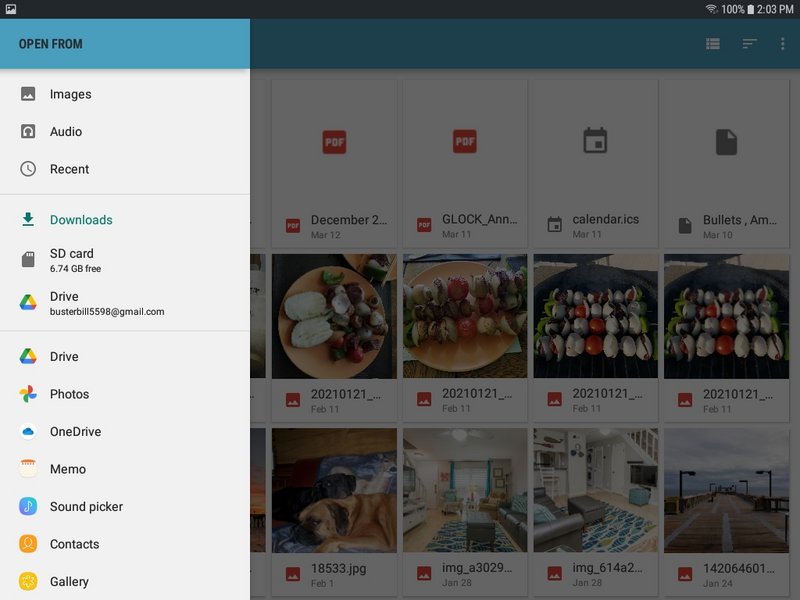The image size is (800, 600).
Task: Tap the Wi-Fi status icon
Action: pyautogui.click(x=712, y=9)
